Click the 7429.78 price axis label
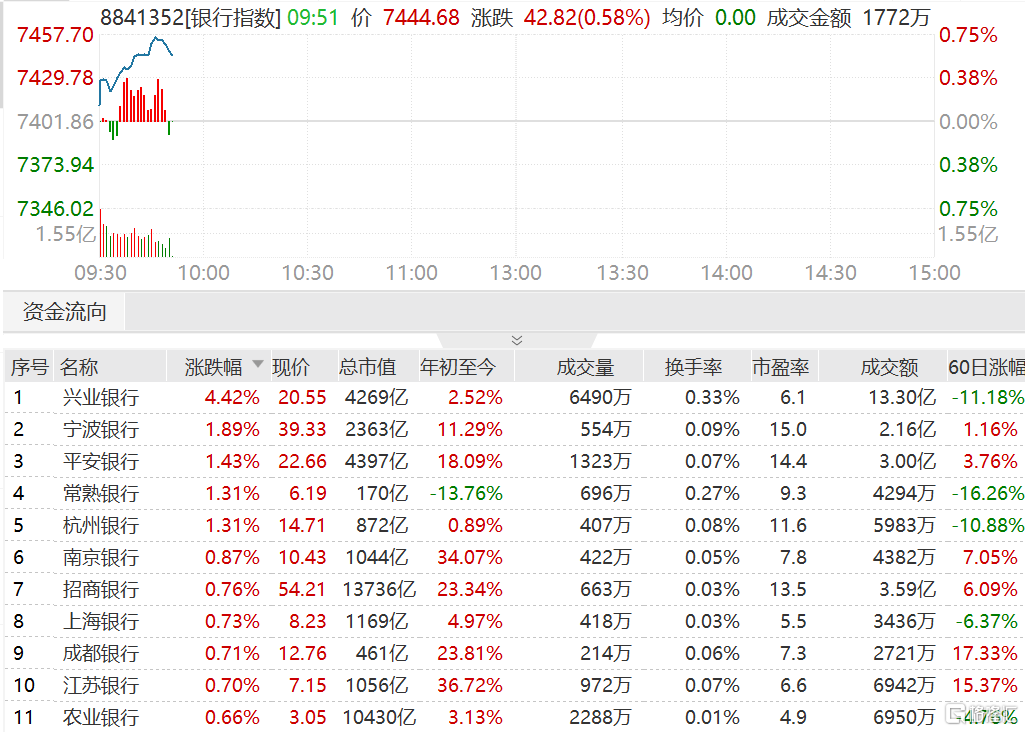1025x732 pixels. pos(56,78)
